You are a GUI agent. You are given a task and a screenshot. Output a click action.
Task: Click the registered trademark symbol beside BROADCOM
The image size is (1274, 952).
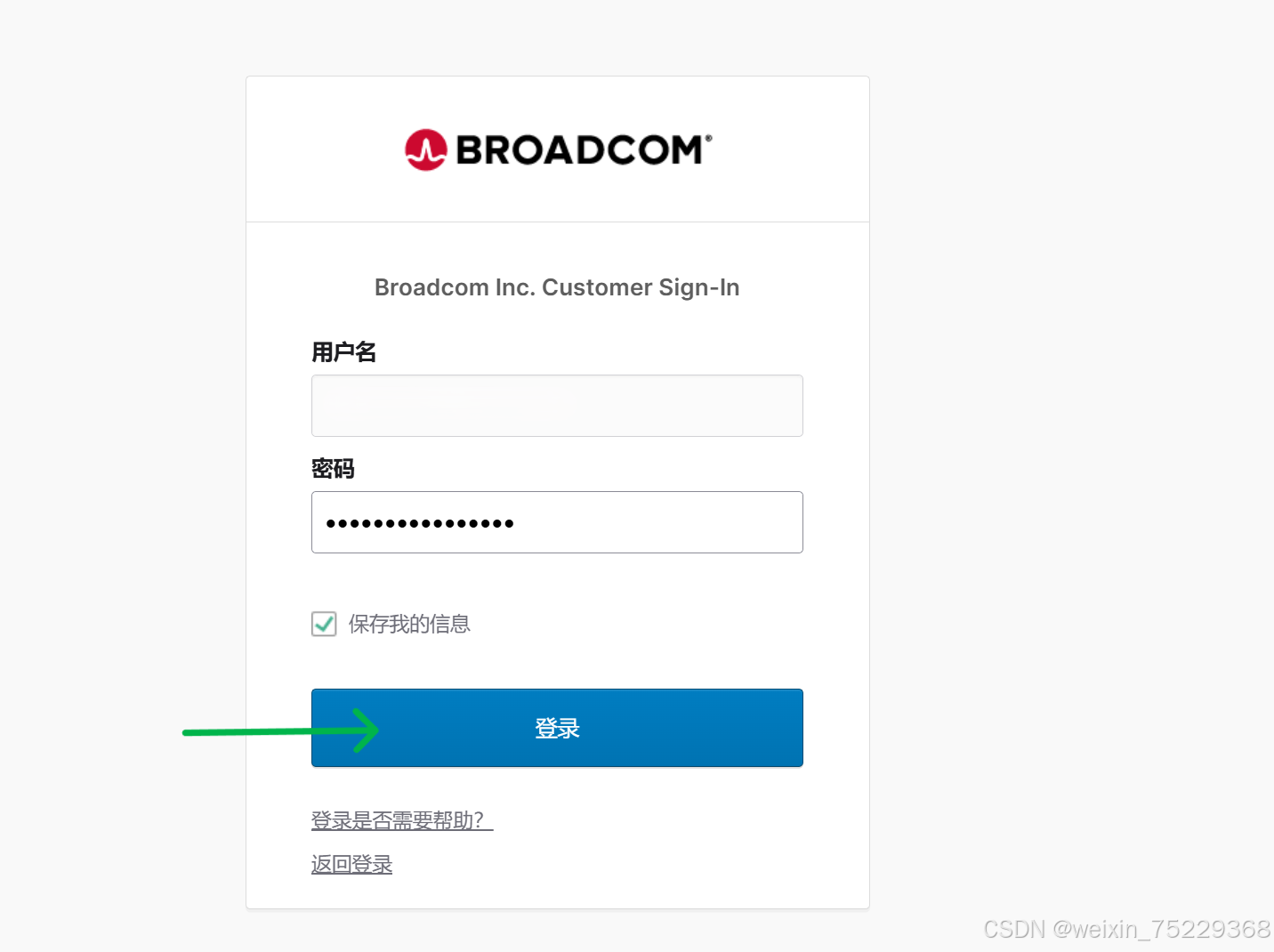[708, 138]
